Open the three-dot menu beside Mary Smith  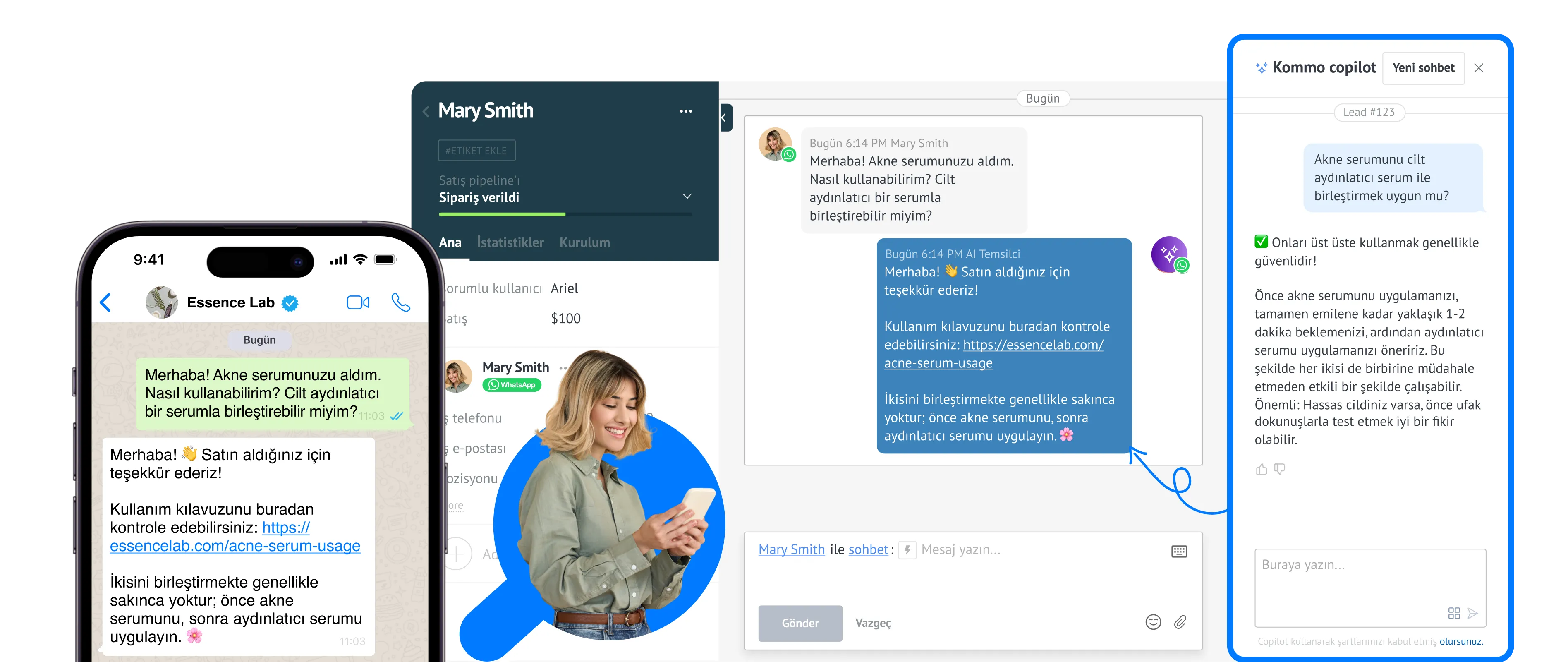click(x=685, y=111)
